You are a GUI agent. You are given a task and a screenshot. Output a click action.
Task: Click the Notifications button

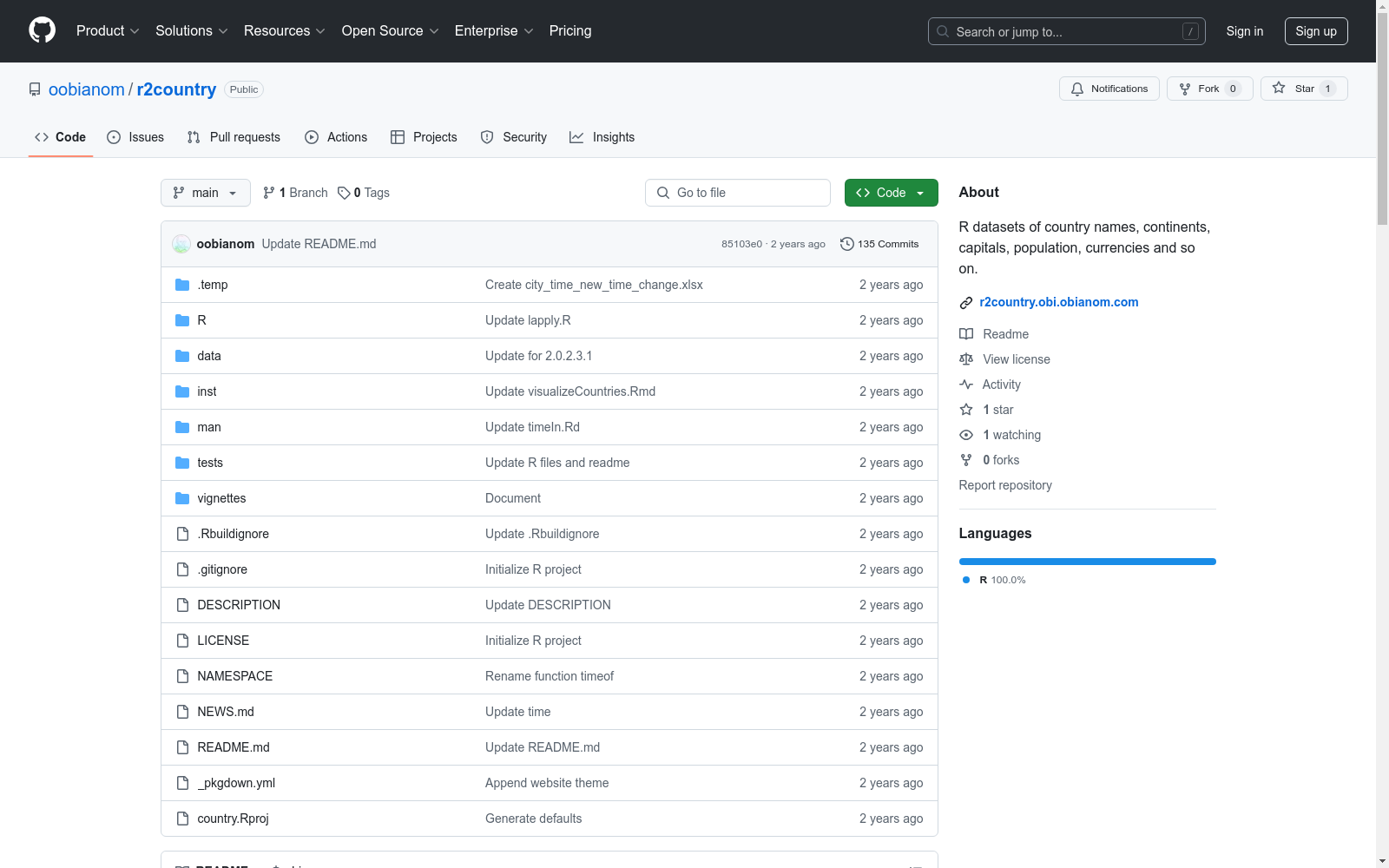point(1109,89)
